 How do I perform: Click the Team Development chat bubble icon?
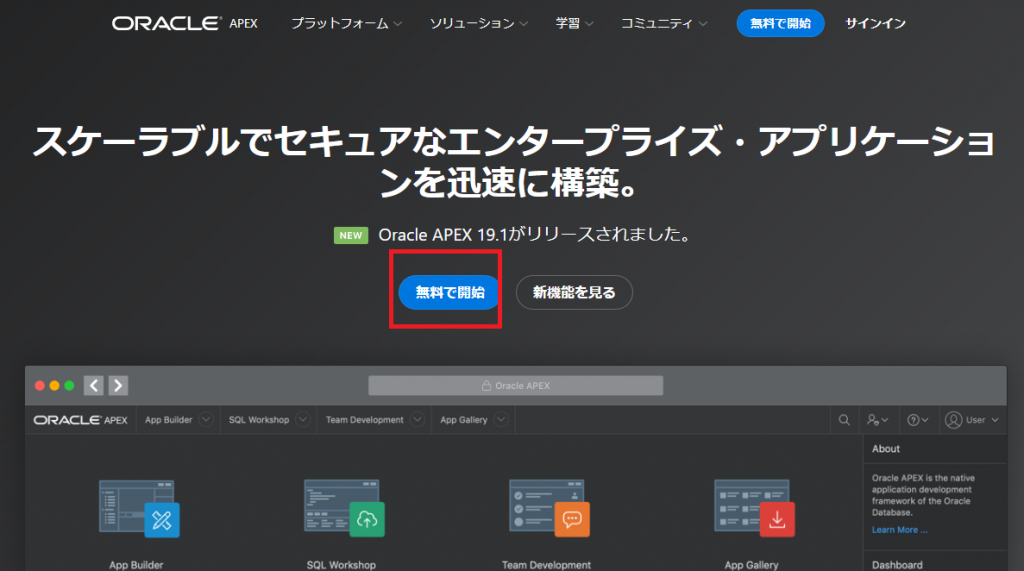(x=572, y=519)
